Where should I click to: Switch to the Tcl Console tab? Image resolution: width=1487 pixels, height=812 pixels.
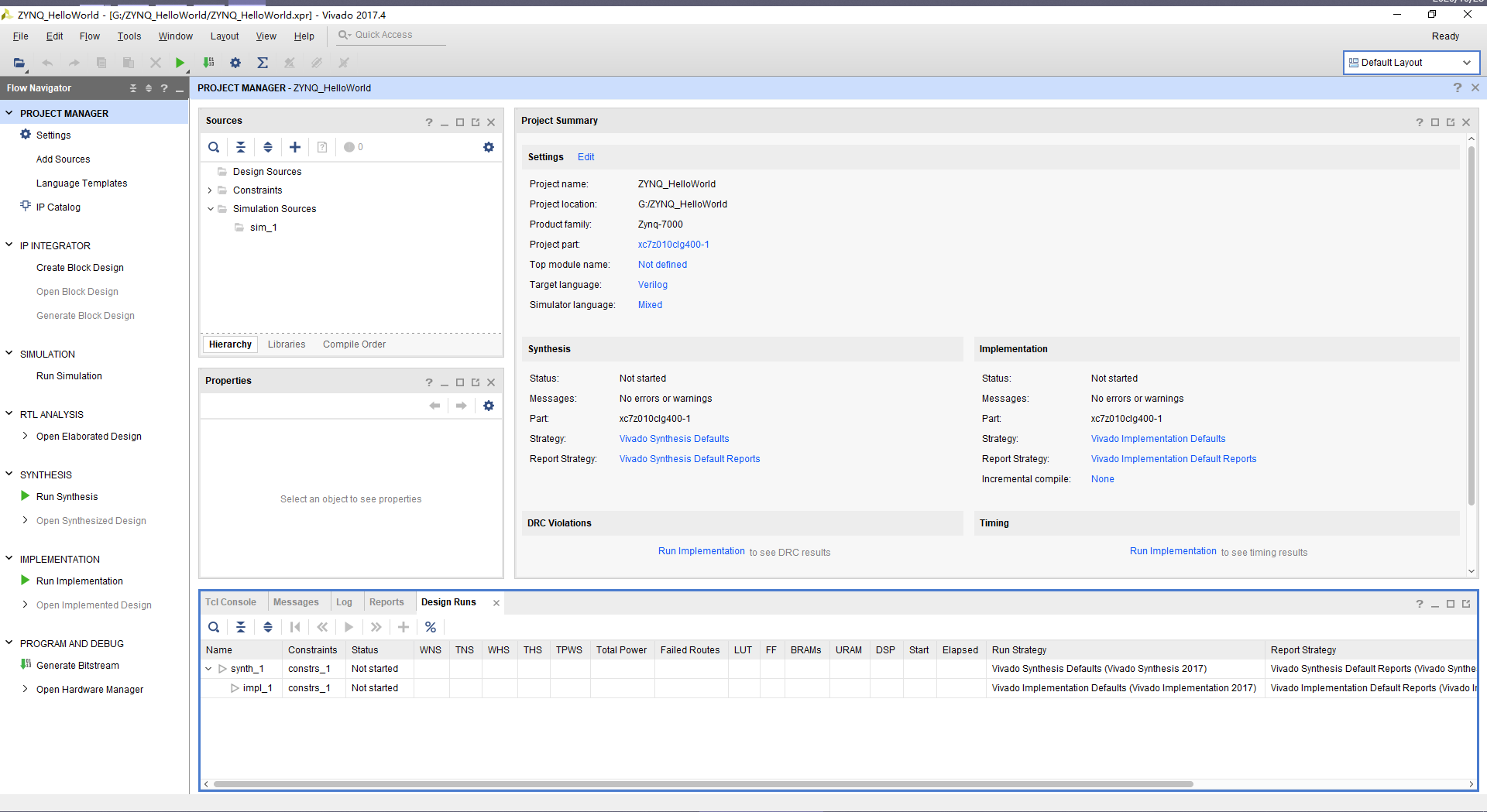tap(231, 602)
